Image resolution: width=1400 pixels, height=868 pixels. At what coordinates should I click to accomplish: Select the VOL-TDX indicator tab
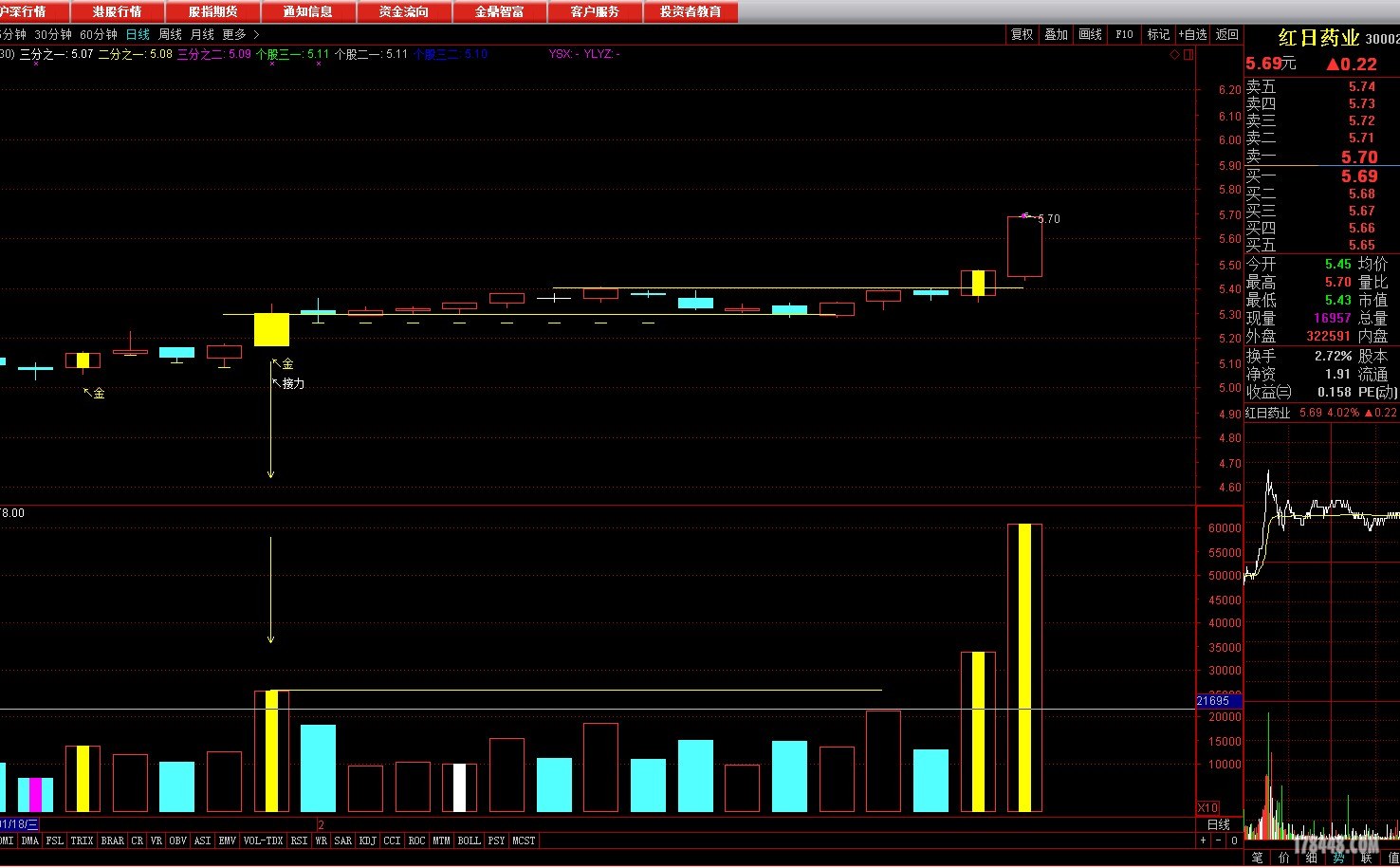pos(263,840)
